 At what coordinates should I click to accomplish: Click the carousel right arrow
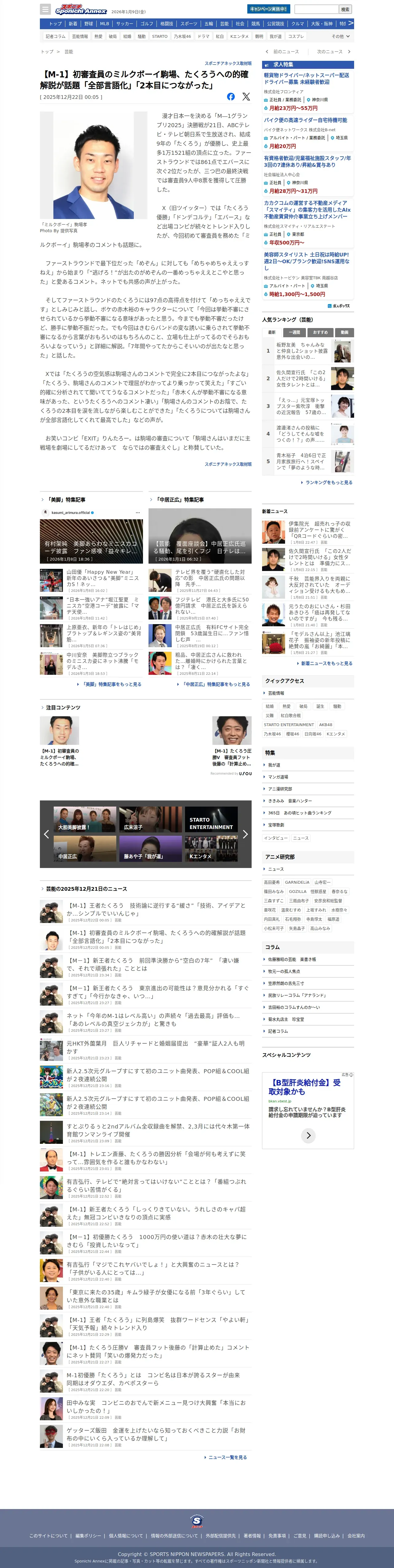coord(245,834)
